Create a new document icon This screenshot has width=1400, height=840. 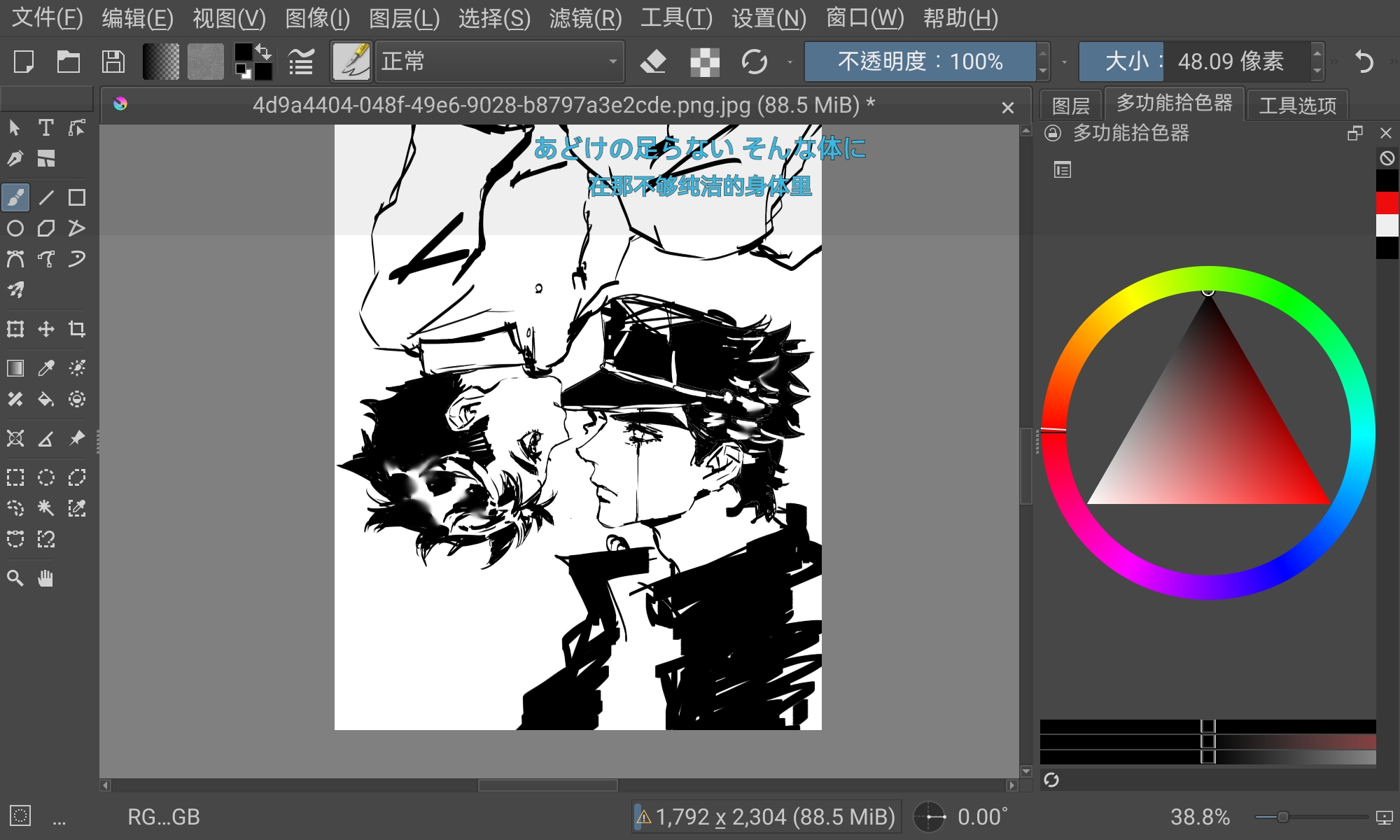click(24, 62)
